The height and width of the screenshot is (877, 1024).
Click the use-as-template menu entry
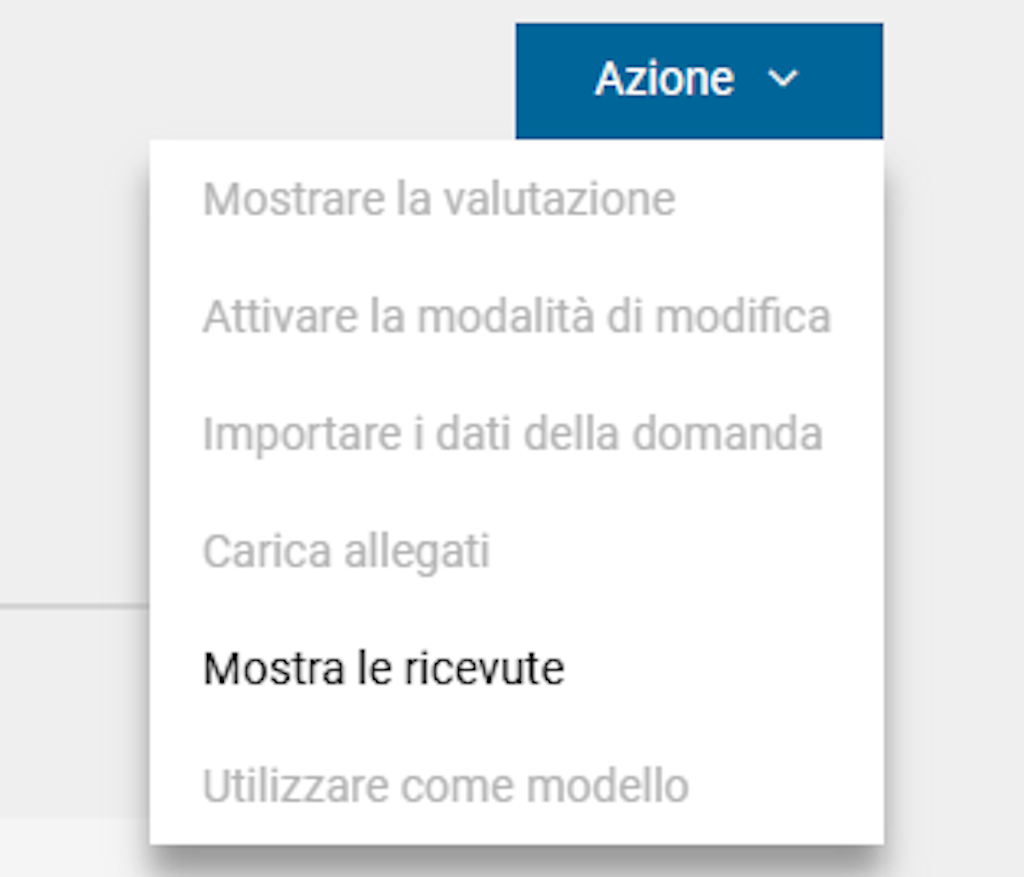coord(445,786)
